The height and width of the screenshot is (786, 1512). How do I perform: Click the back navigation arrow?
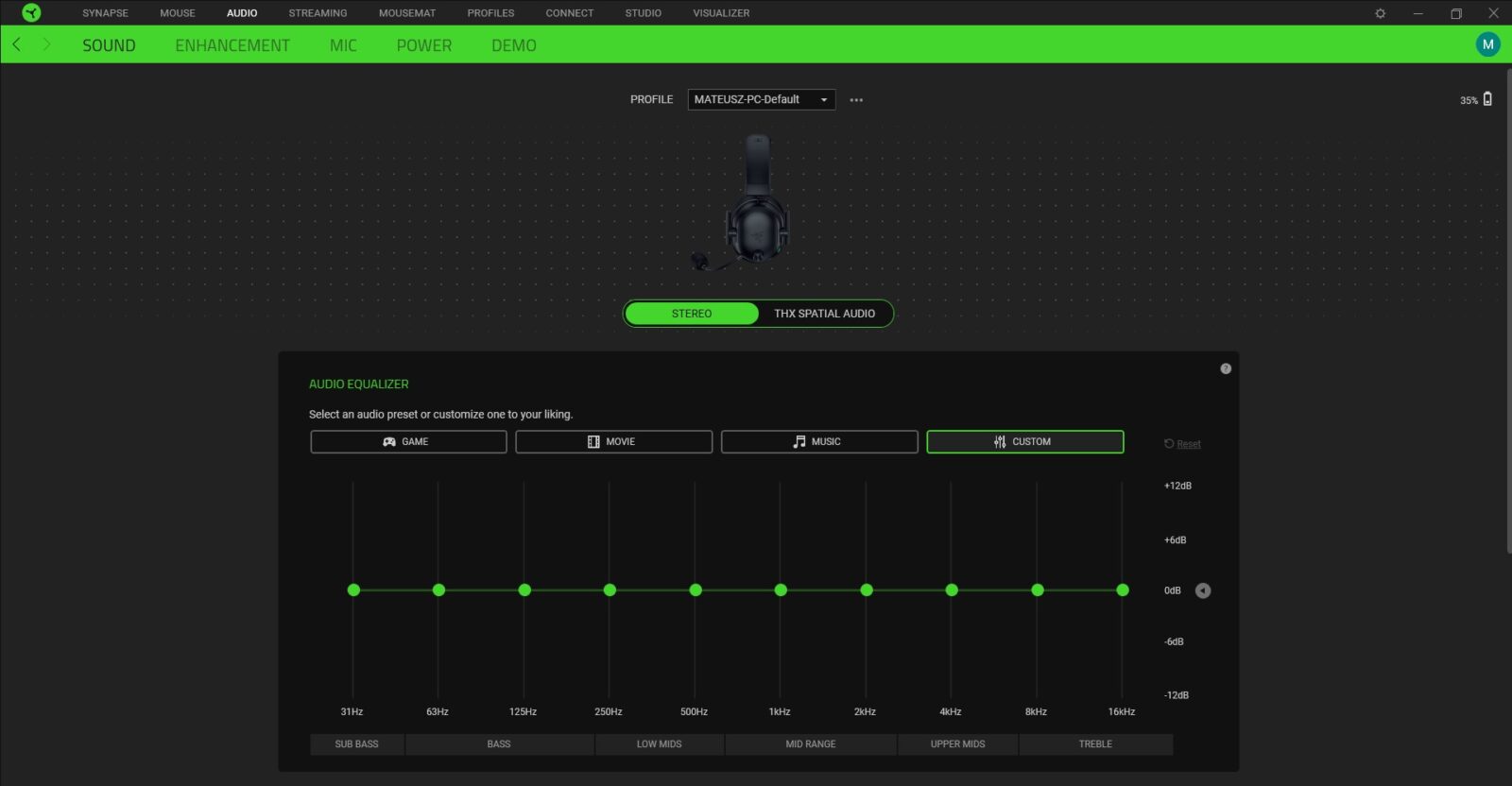[16, 44]
